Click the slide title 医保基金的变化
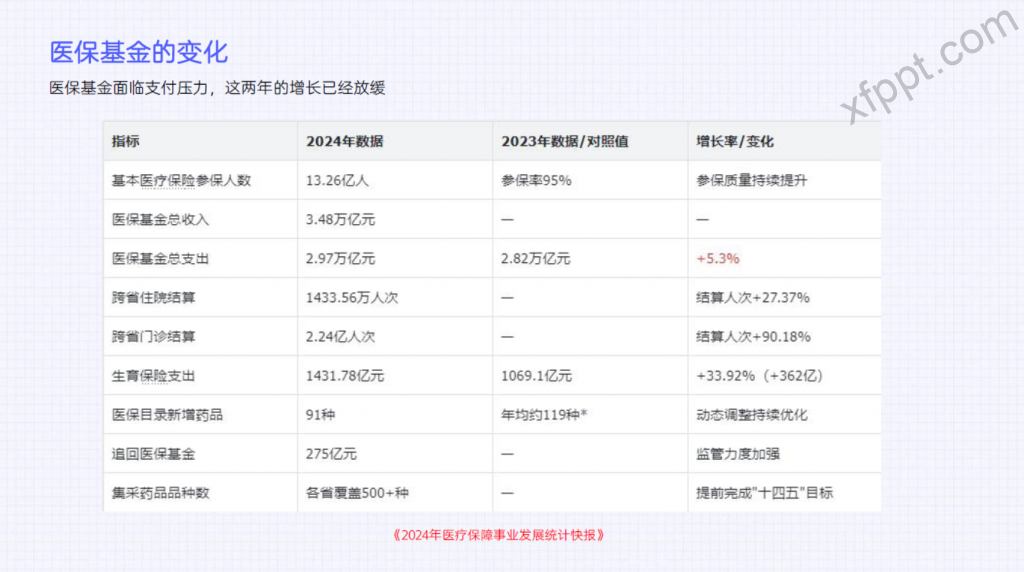Screen dimensions: 1024x572 pos(139,52)
